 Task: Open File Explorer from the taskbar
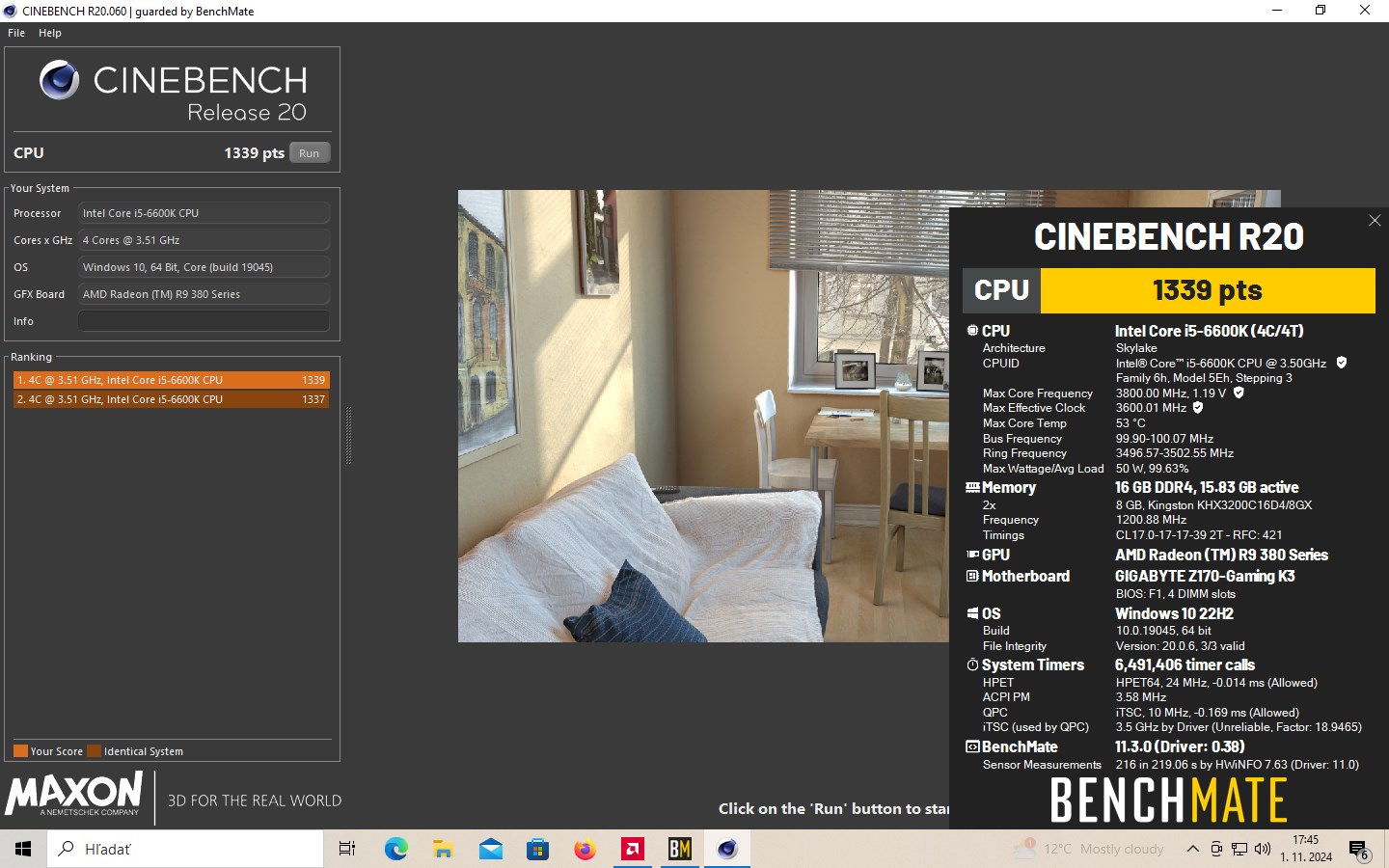coord(443,849)
